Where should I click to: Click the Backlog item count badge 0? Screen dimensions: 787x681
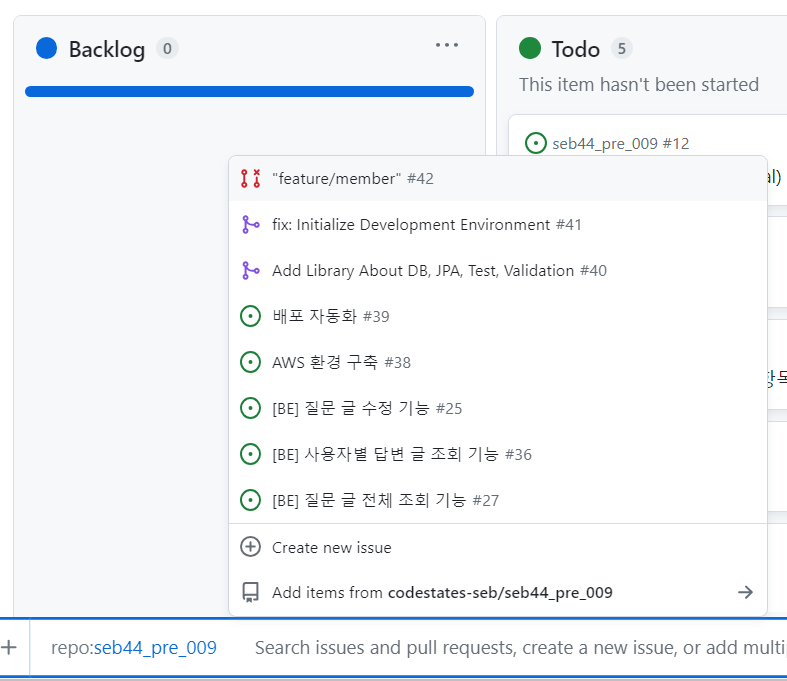tap(167, 49)
